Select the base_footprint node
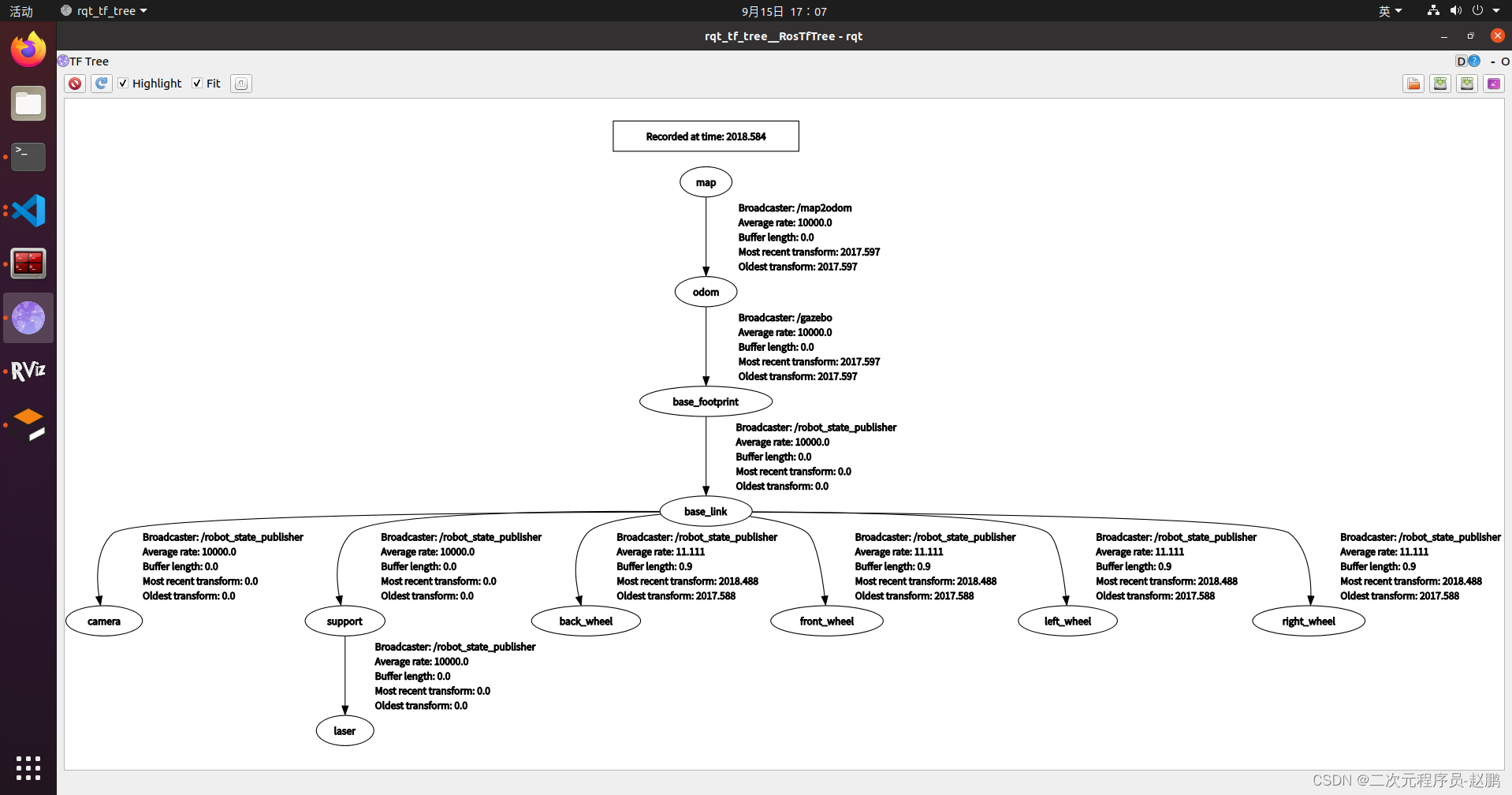Image resolution: width=1512 pixels, height=795 pixels. pyautogui.click(x=706, y=401)
